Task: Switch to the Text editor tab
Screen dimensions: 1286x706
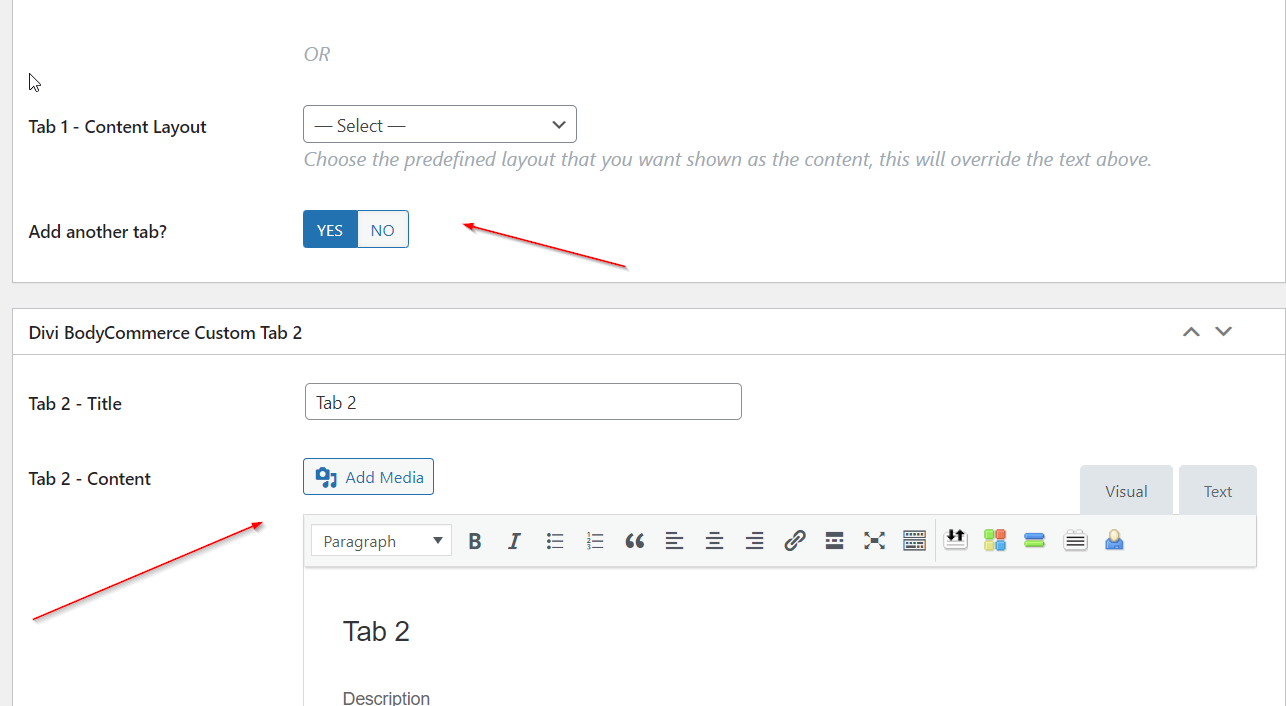Action: [x=1217, y=491]
